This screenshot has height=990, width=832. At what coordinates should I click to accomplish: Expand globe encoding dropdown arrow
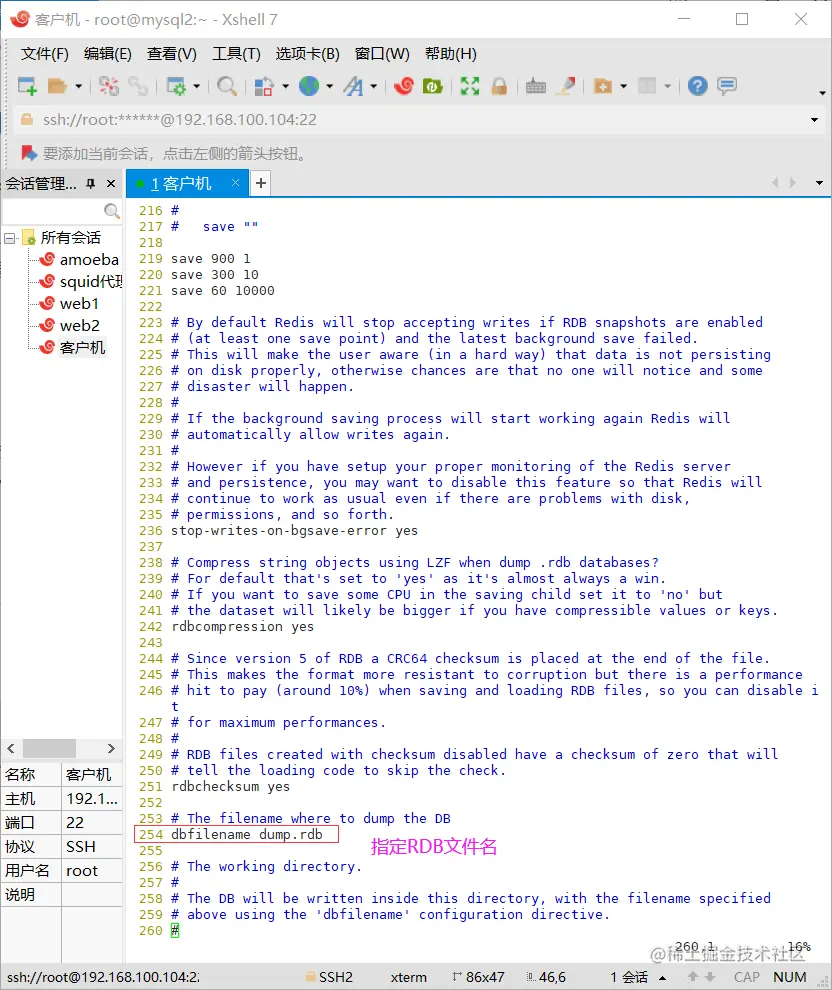pyautogui.click(x=330, y=86)
